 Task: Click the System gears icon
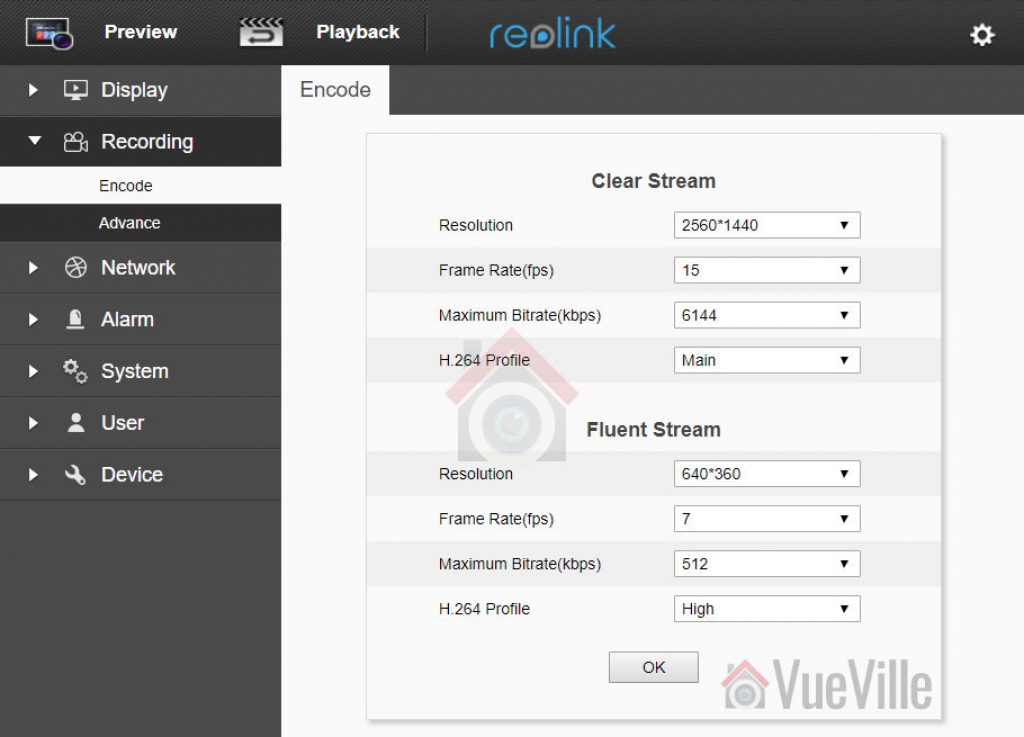pyautogui.click(x=73, y=371)
